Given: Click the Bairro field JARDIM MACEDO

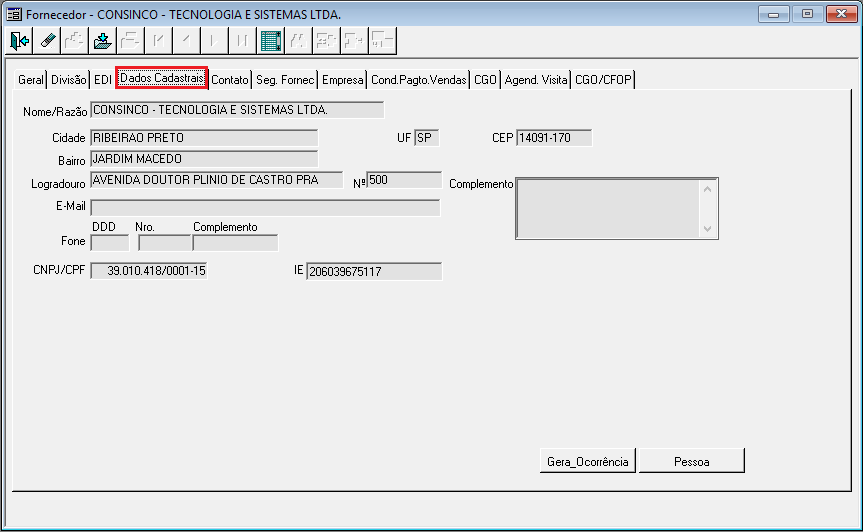Looking at the screenshot, I should tap(204, 159).
